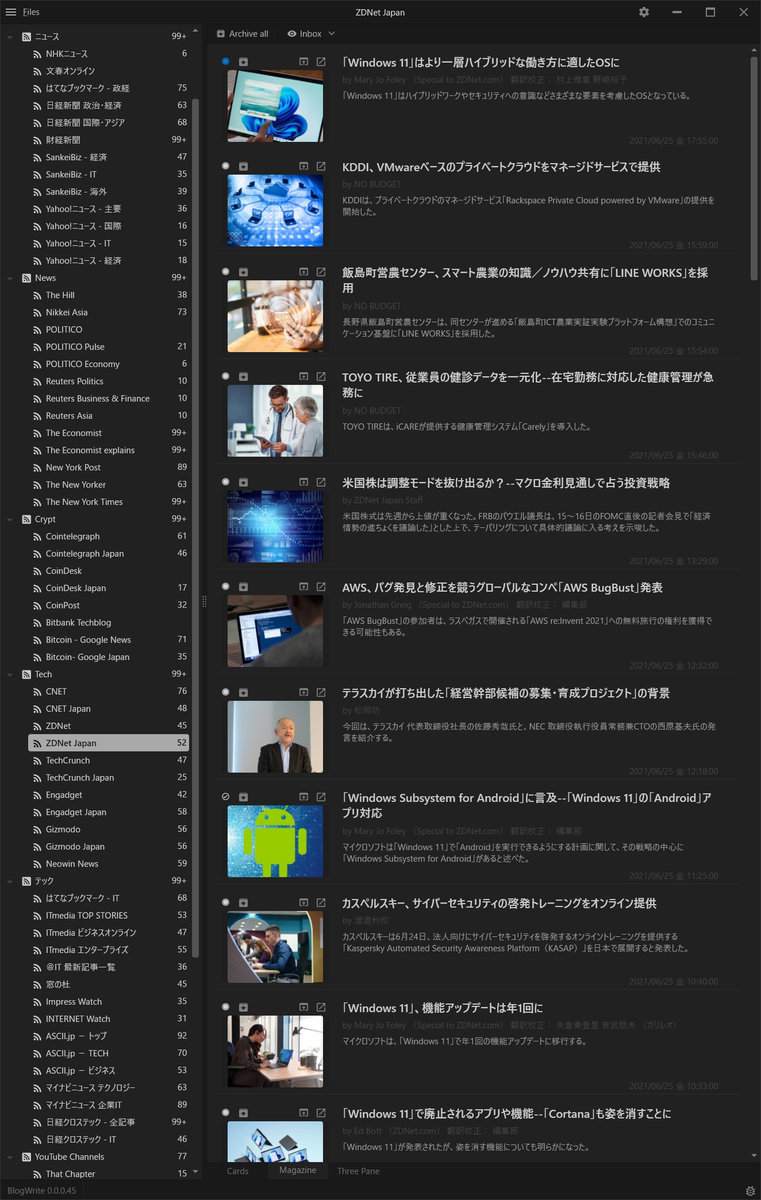Click the internal view icon for the TOYO TIRE article
This screenshot has height=1200, width=761.
click(304, 376)
